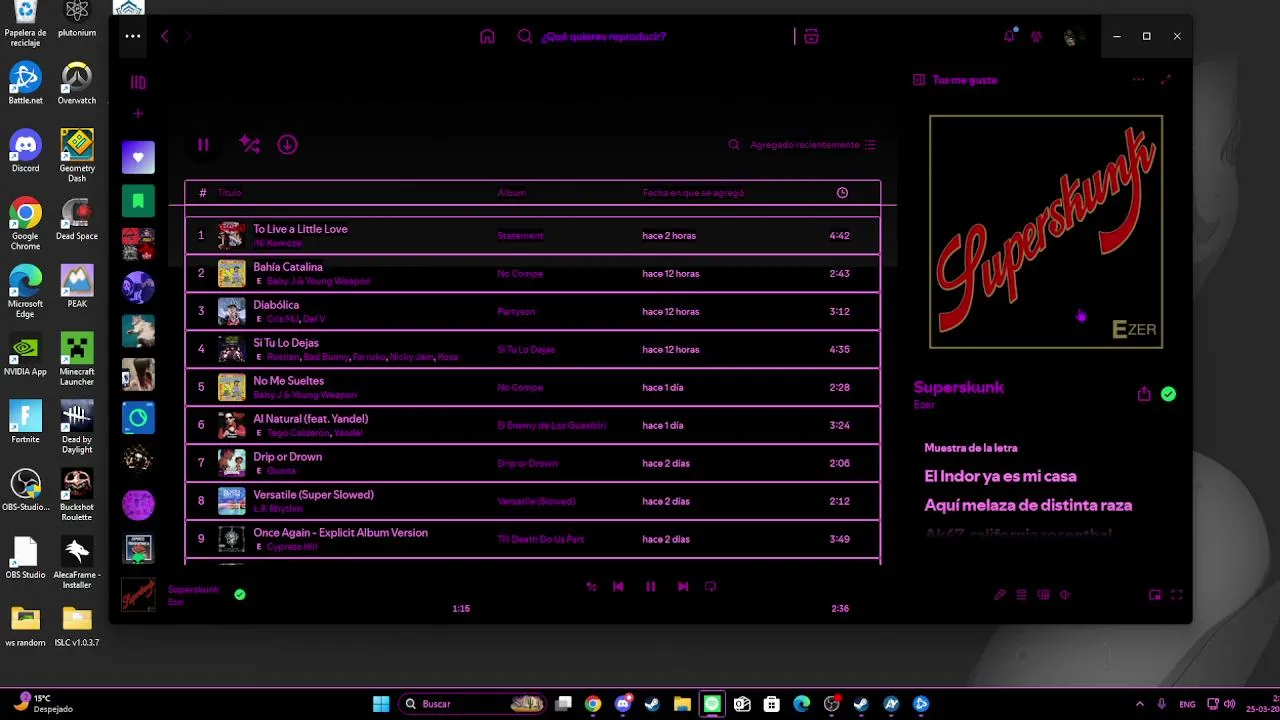Open the mini player icon

1155,595
